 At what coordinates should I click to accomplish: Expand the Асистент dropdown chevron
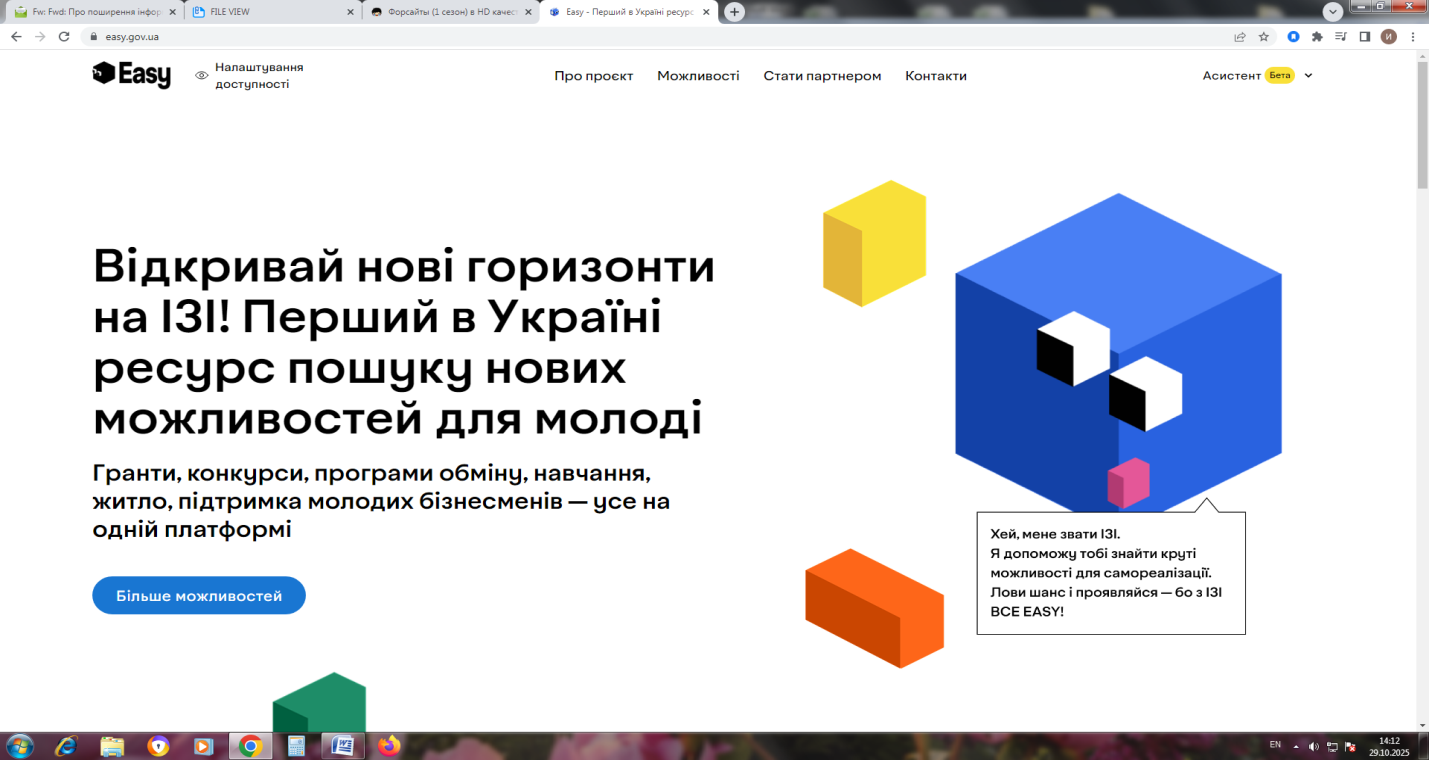tap(1308, 76)
